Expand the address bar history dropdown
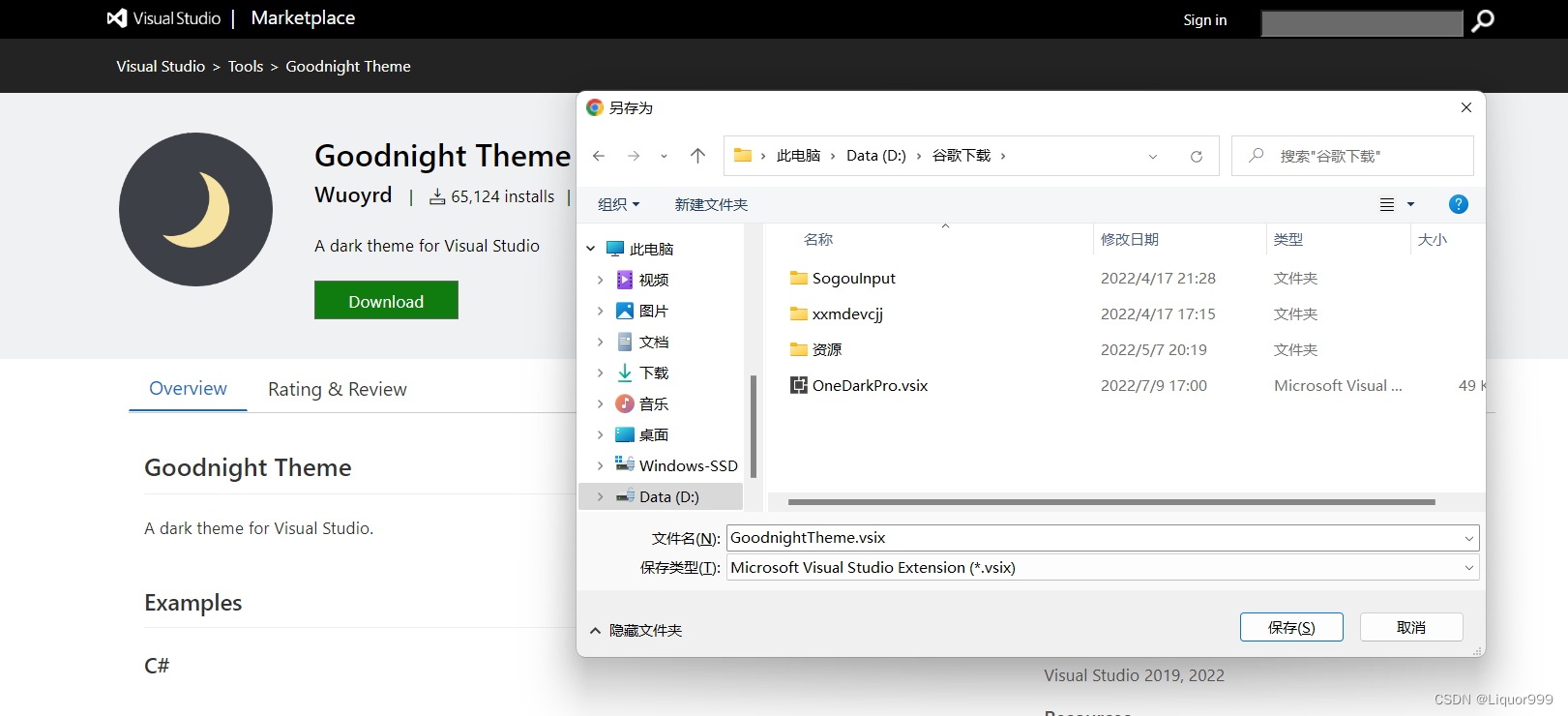This screenshot has width=1568, height=716. tap(1153, 157)
